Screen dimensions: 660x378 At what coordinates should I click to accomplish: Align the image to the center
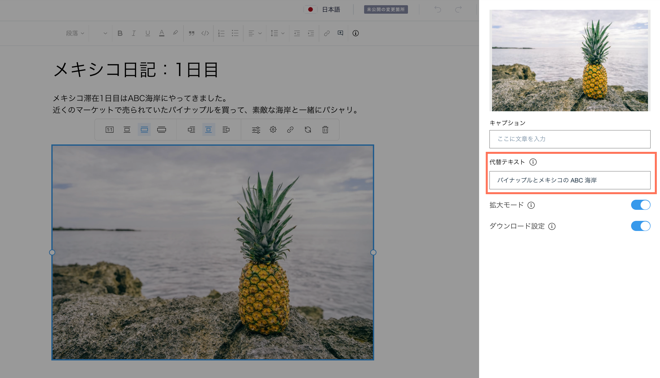(x=208, y=130)
